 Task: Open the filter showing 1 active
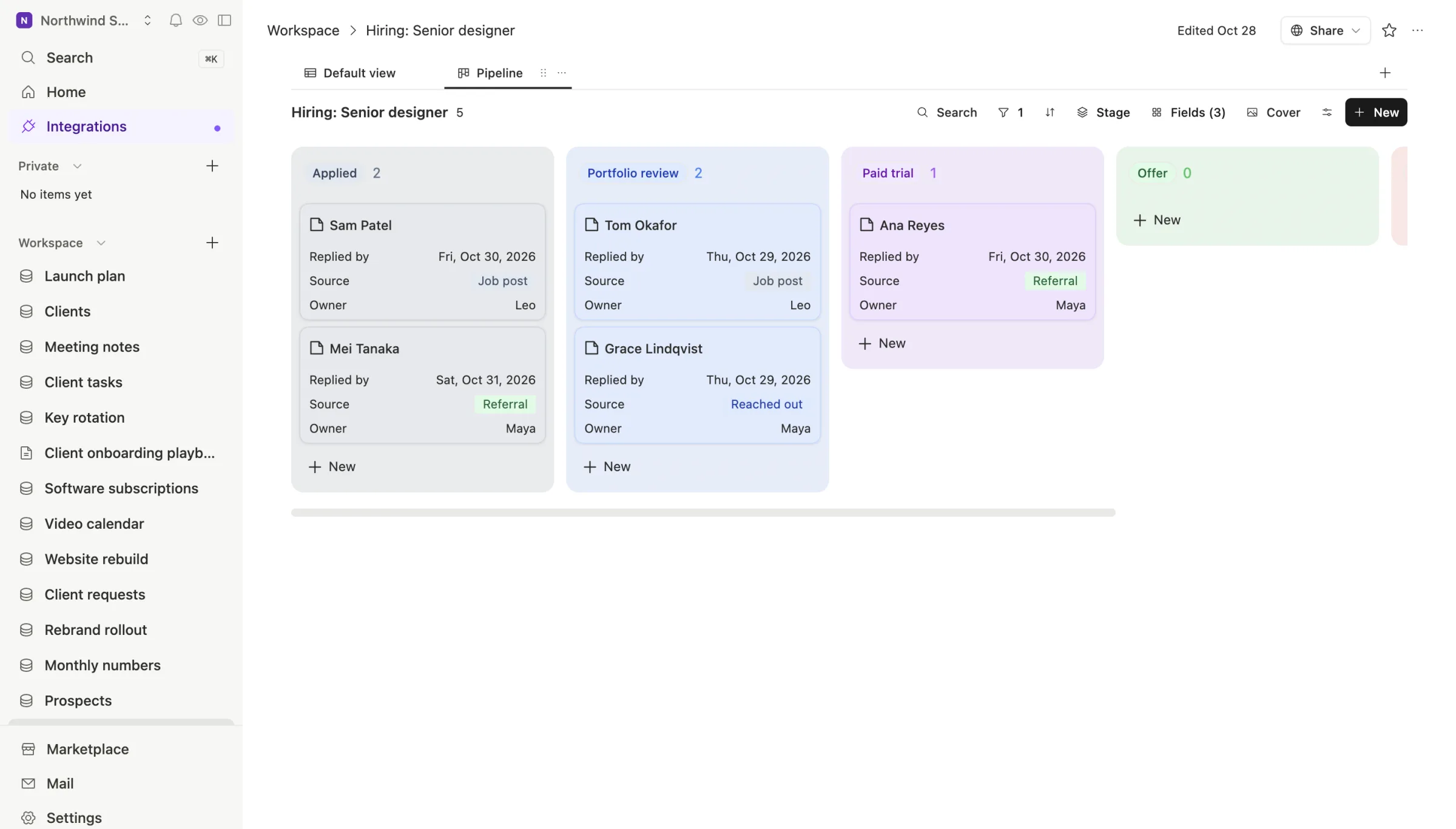(x=1011, y=113)
